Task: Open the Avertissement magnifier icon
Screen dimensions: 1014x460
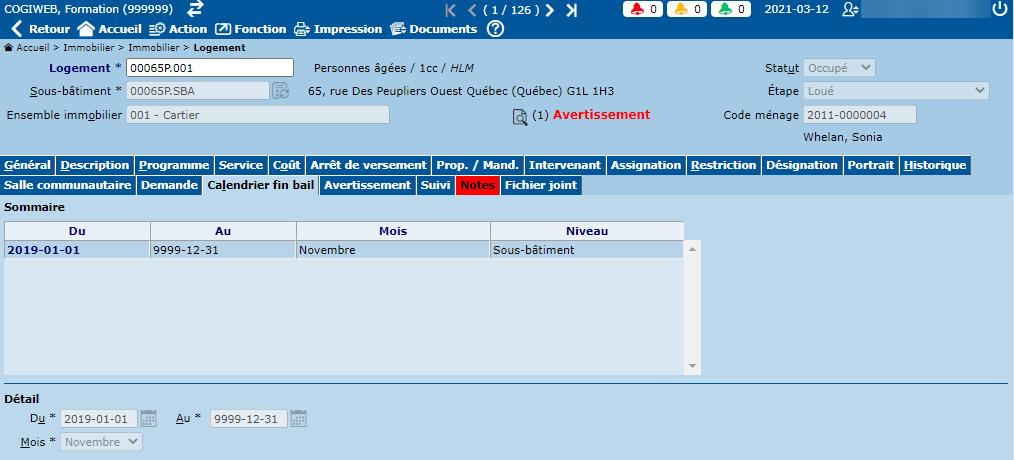Action: pos(520,116)
